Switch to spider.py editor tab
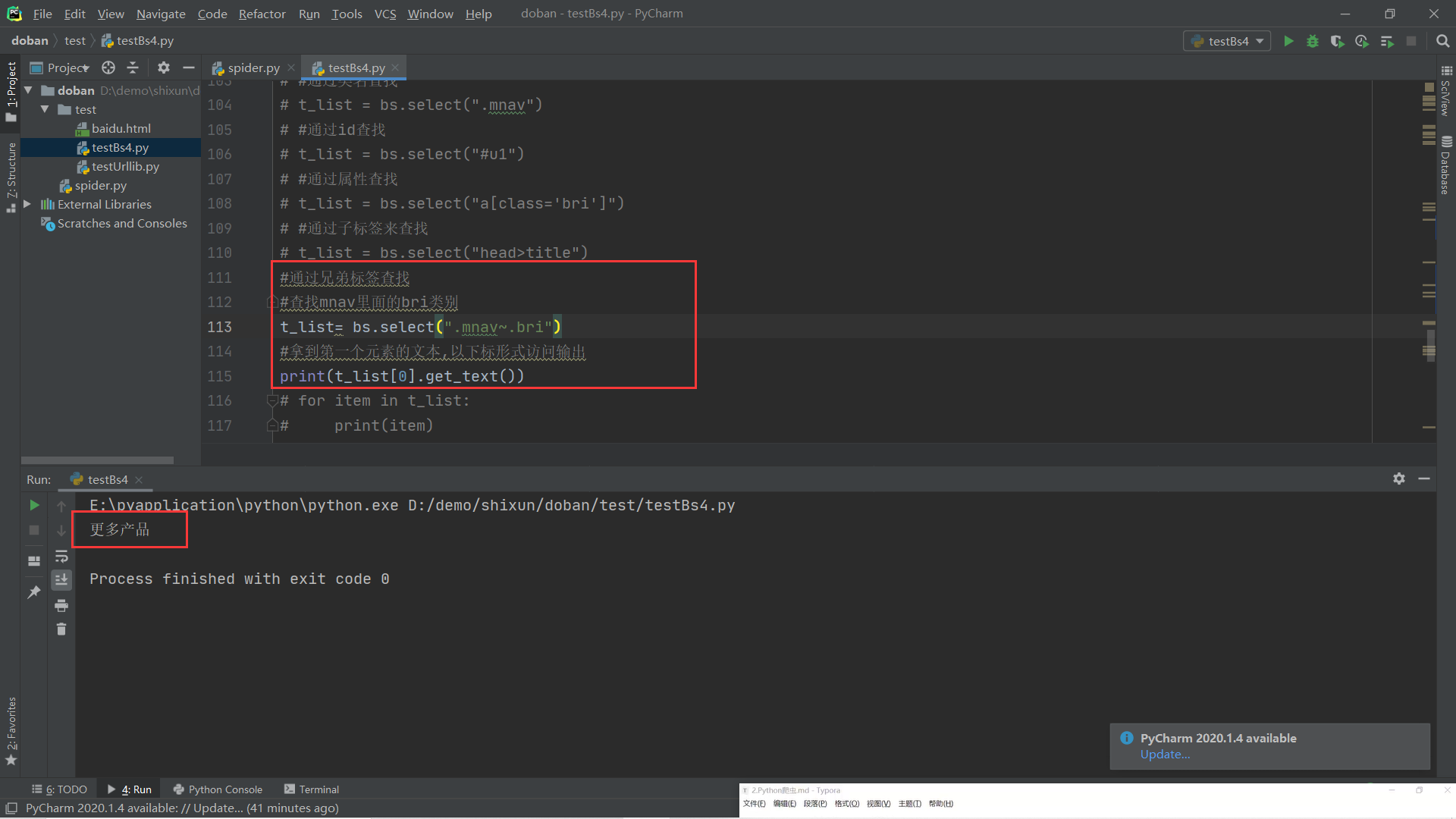 pyautogui.click(x=253, y=67)
